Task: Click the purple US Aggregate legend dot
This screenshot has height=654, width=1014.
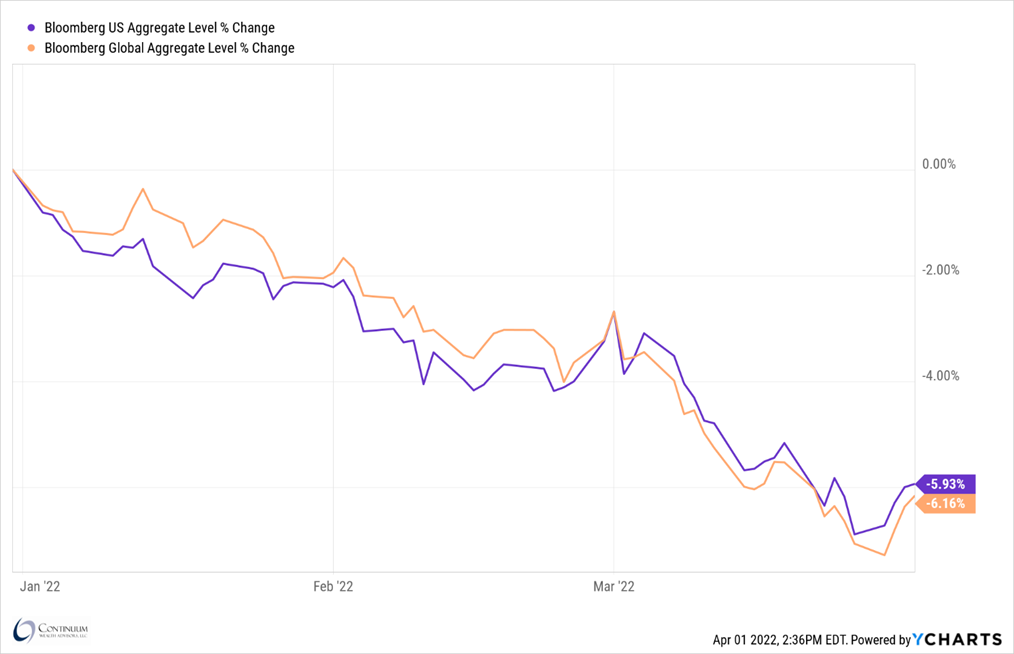Action: coord(35,28)
